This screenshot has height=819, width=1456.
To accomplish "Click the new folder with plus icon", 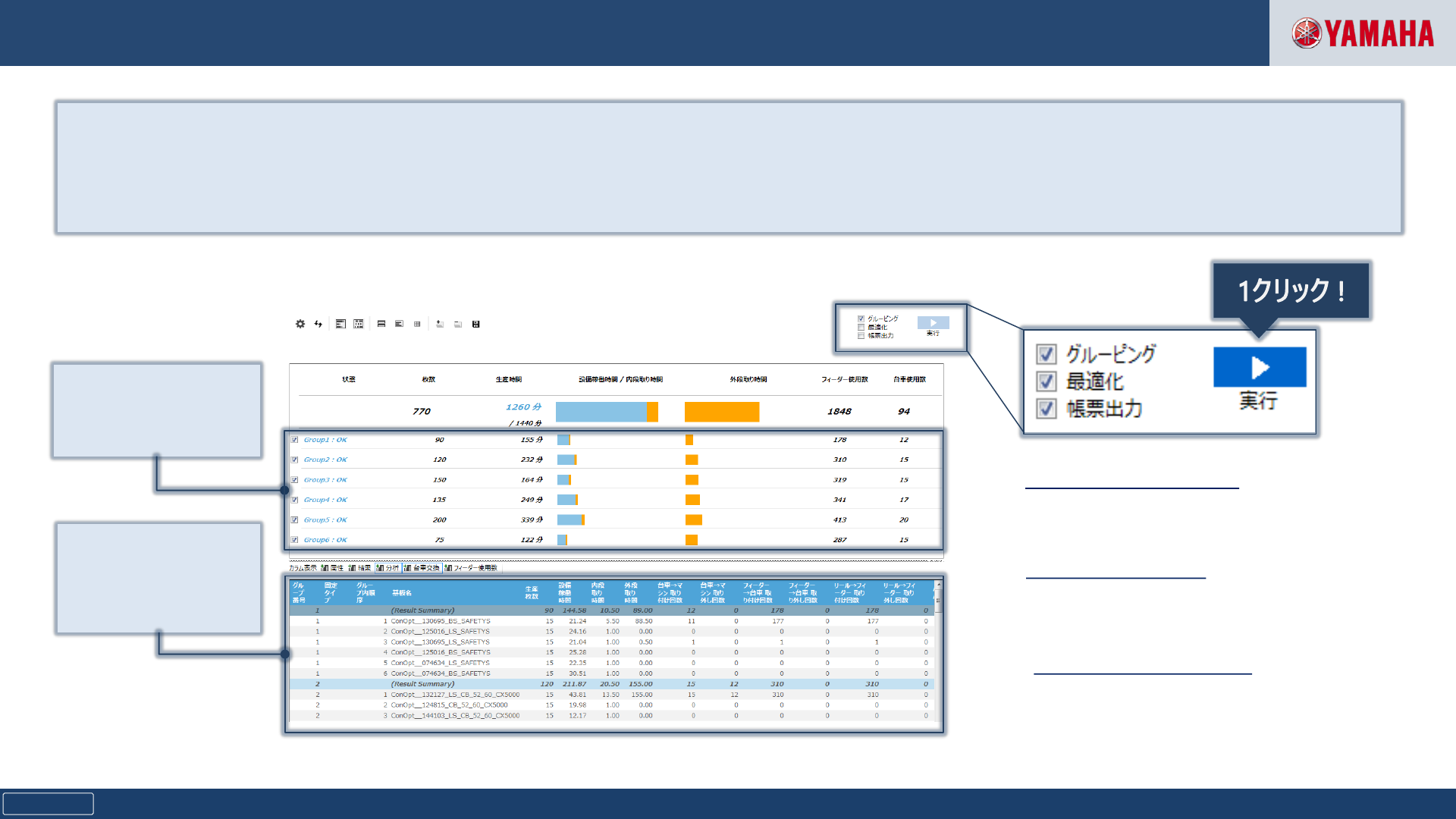I will pos(440,324).
